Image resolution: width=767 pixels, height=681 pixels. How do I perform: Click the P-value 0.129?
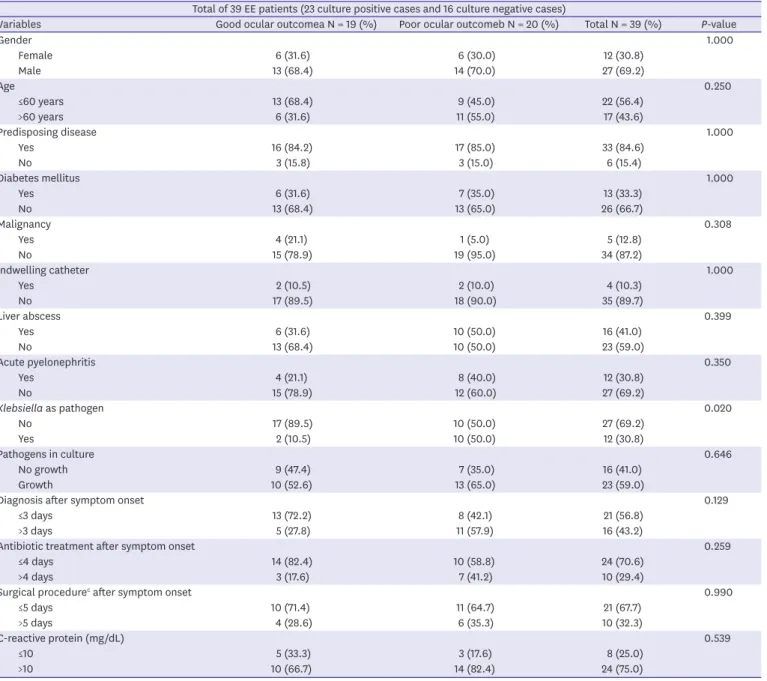716,500
